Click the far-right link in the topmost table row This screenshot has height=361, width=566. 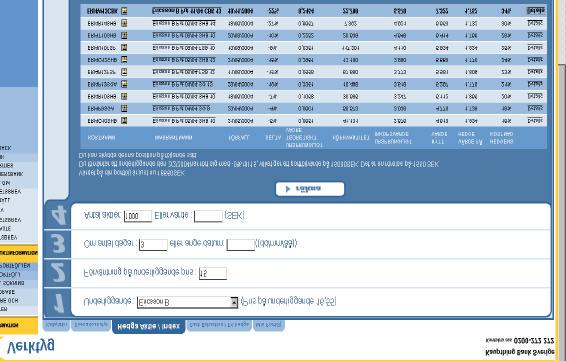tap(535, 10)
